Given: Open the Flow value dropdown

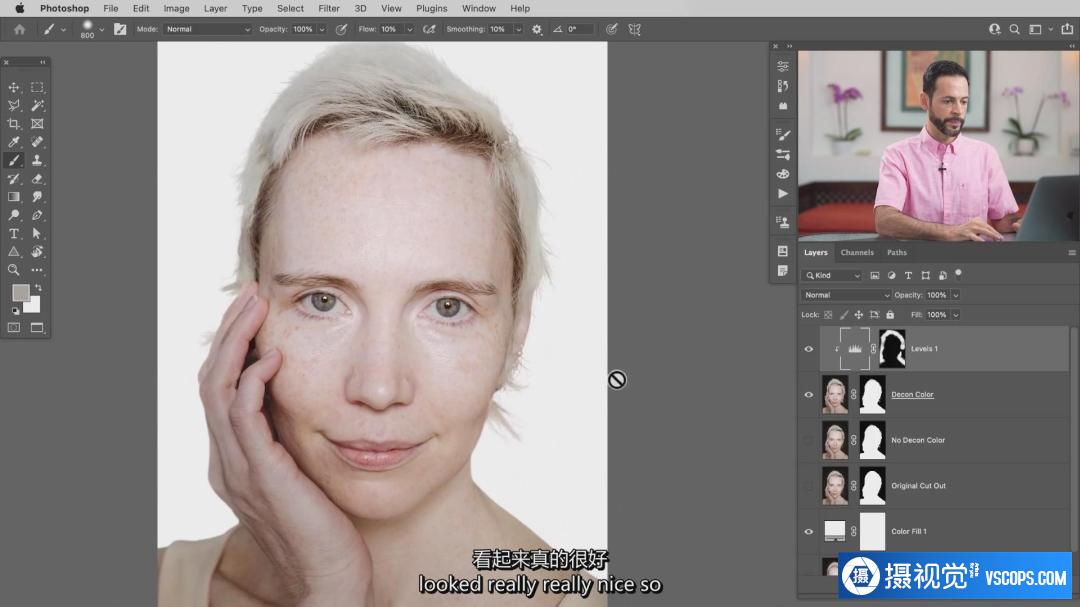Looking at the screenshot, I should coord(410,30).
